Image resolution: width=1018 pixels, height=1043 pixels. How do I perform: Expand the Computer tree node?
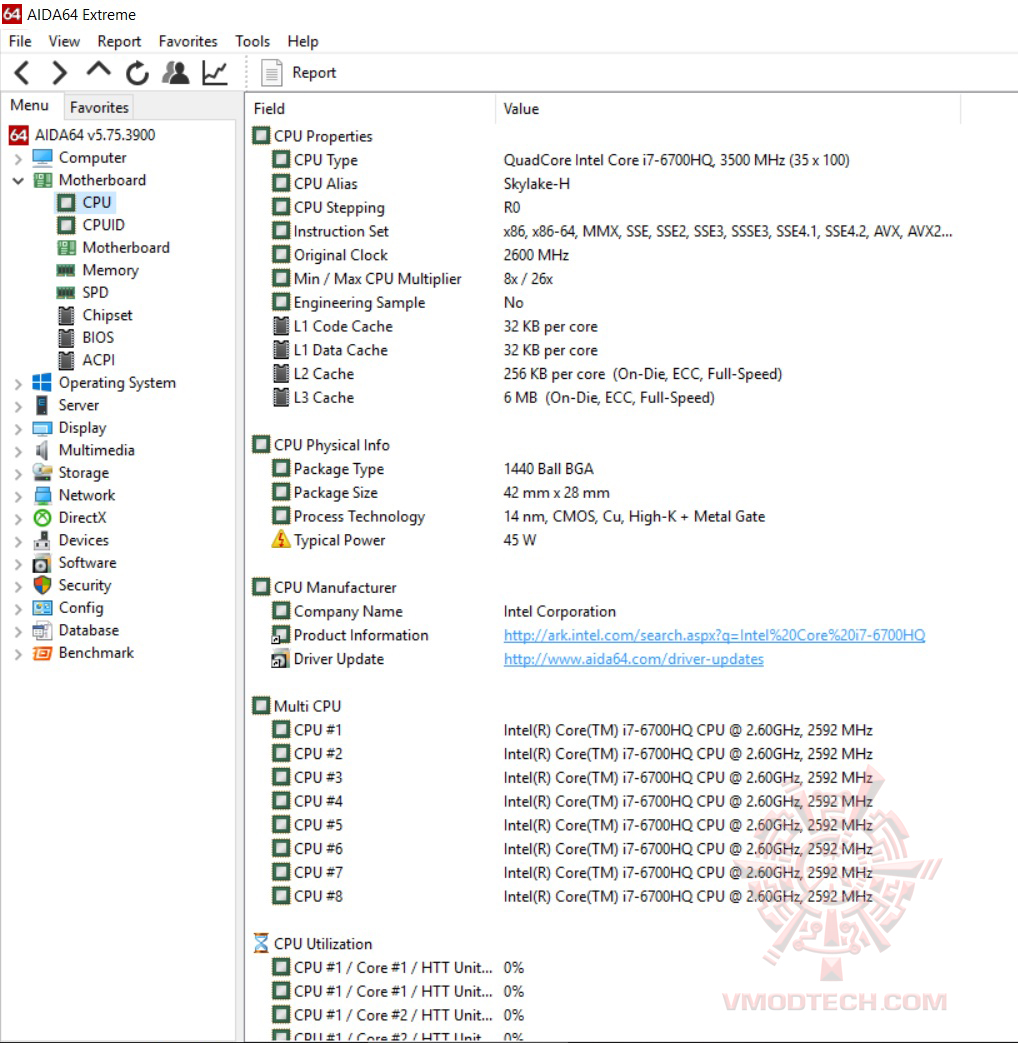coord(19,157)
